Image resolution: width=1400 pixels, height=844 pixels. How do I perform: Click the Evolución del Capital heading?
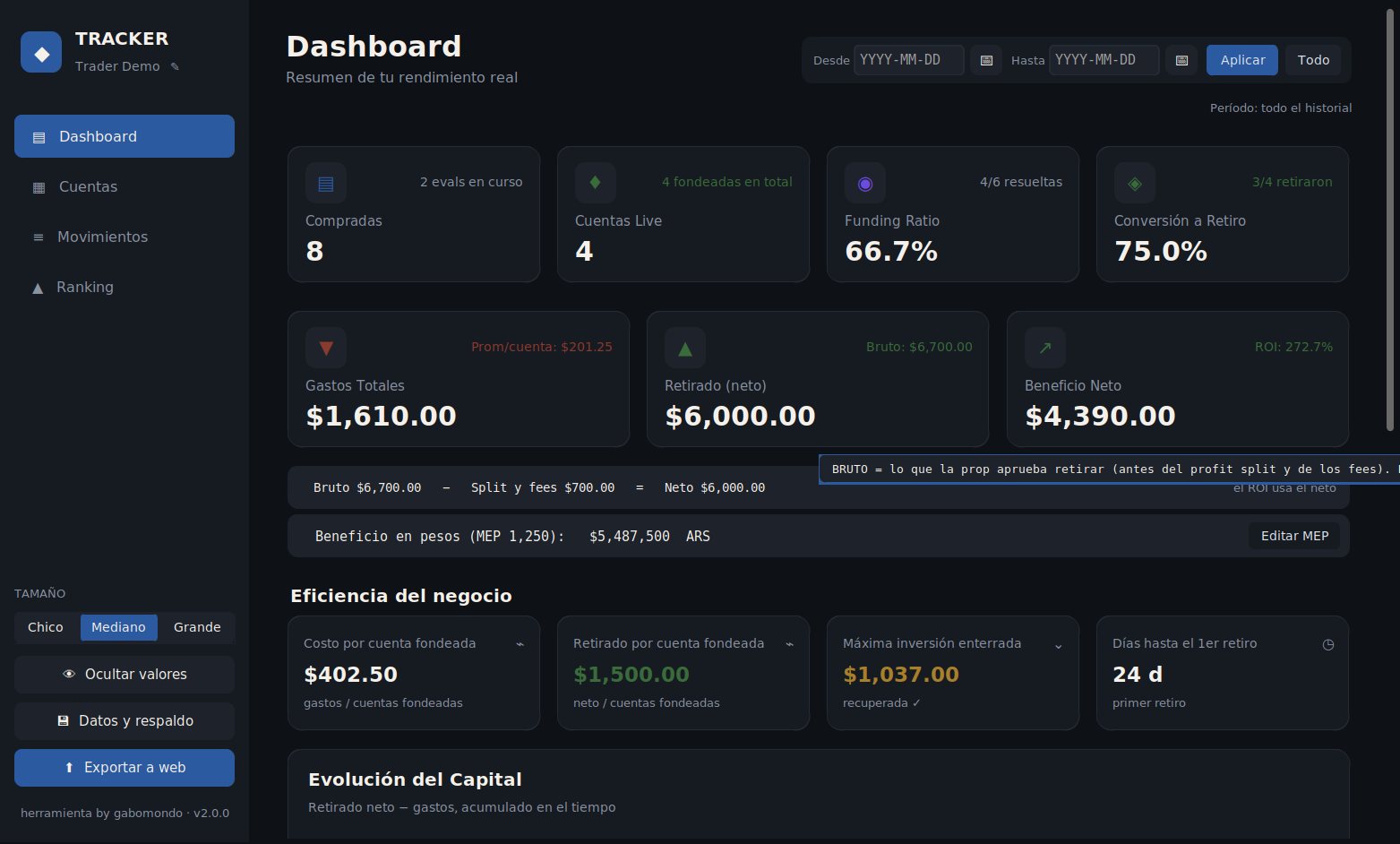tap(415, 779)
